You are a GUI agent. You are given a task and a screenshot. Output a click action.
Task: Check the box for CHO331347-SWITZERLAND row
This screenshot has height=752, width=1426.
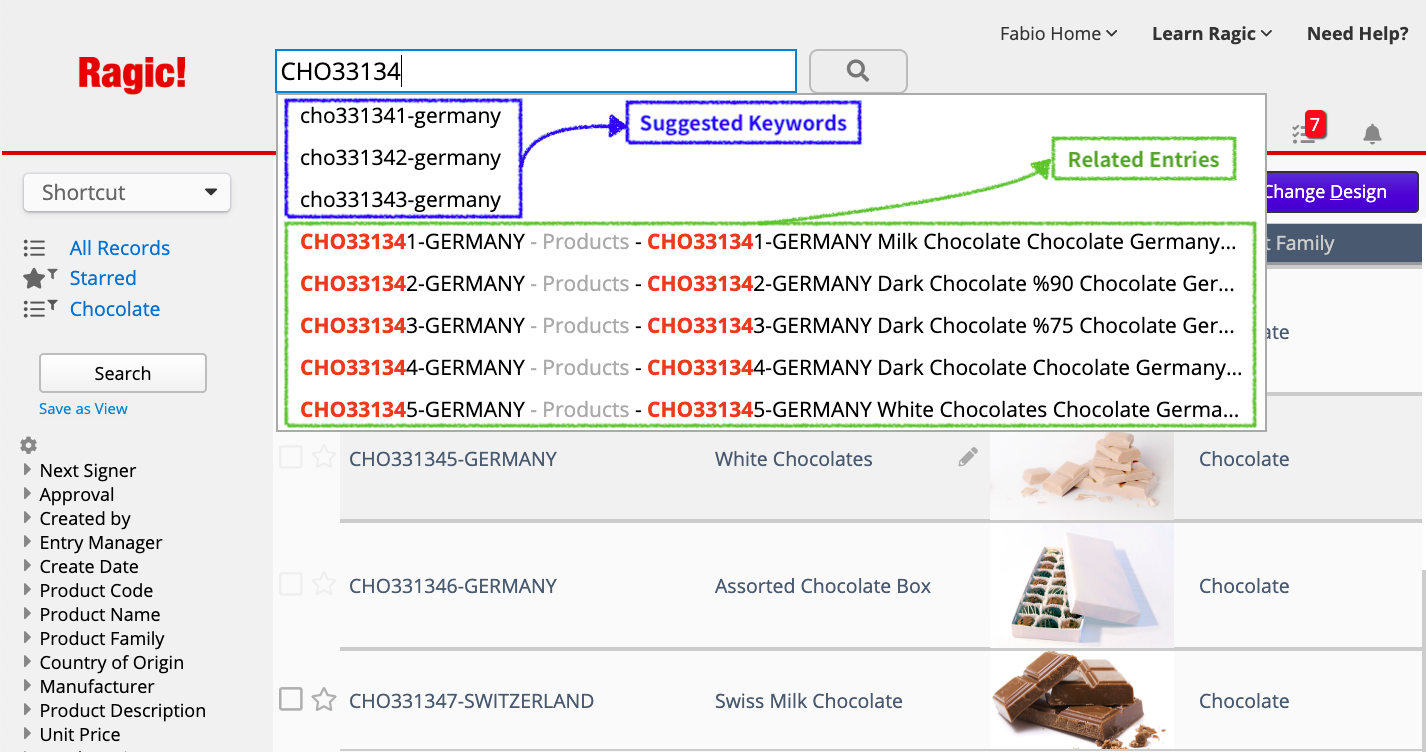tap(290, 699)
